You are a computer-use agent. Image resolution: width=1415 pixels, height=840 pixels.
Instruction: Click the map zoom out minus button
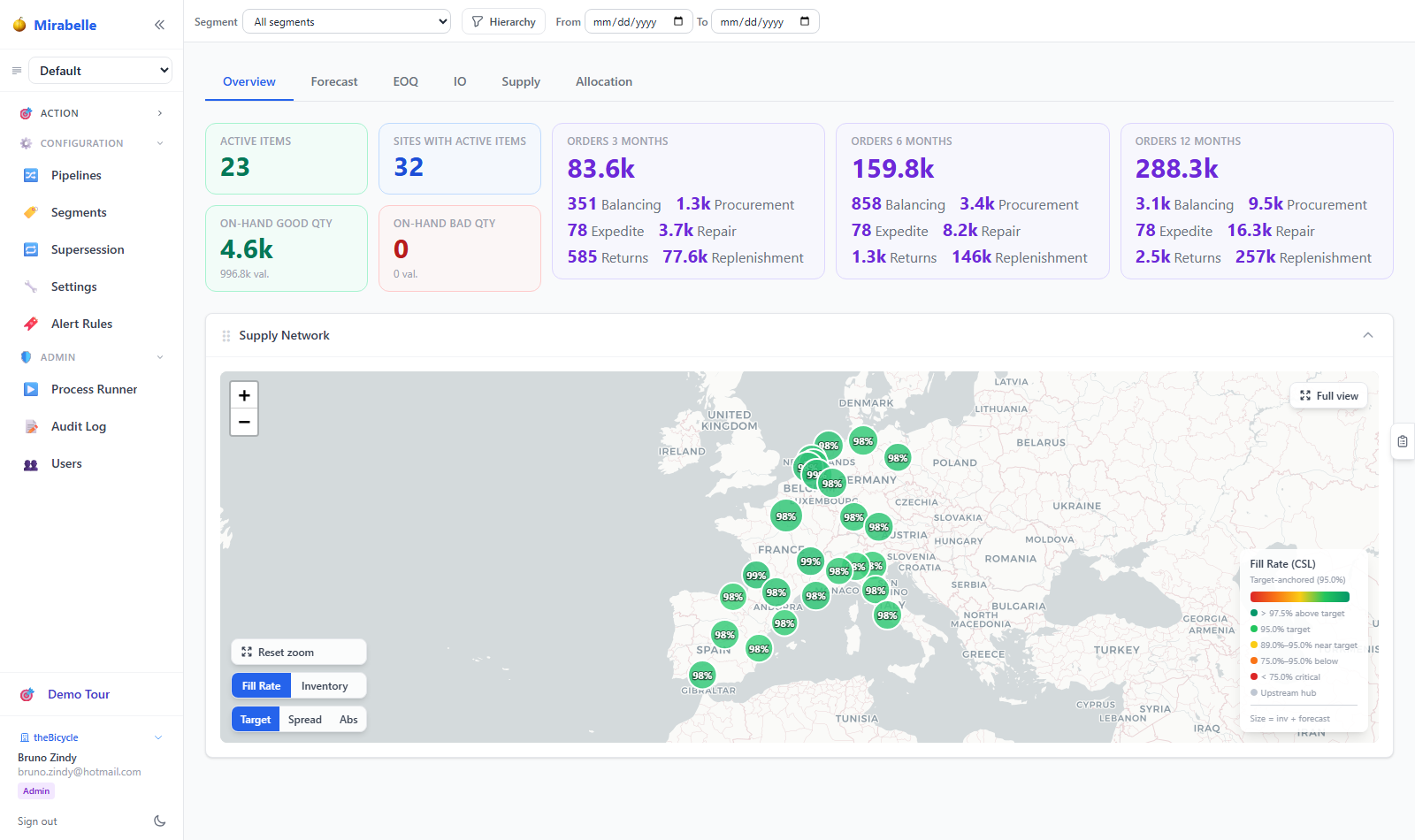coord(244,422)
